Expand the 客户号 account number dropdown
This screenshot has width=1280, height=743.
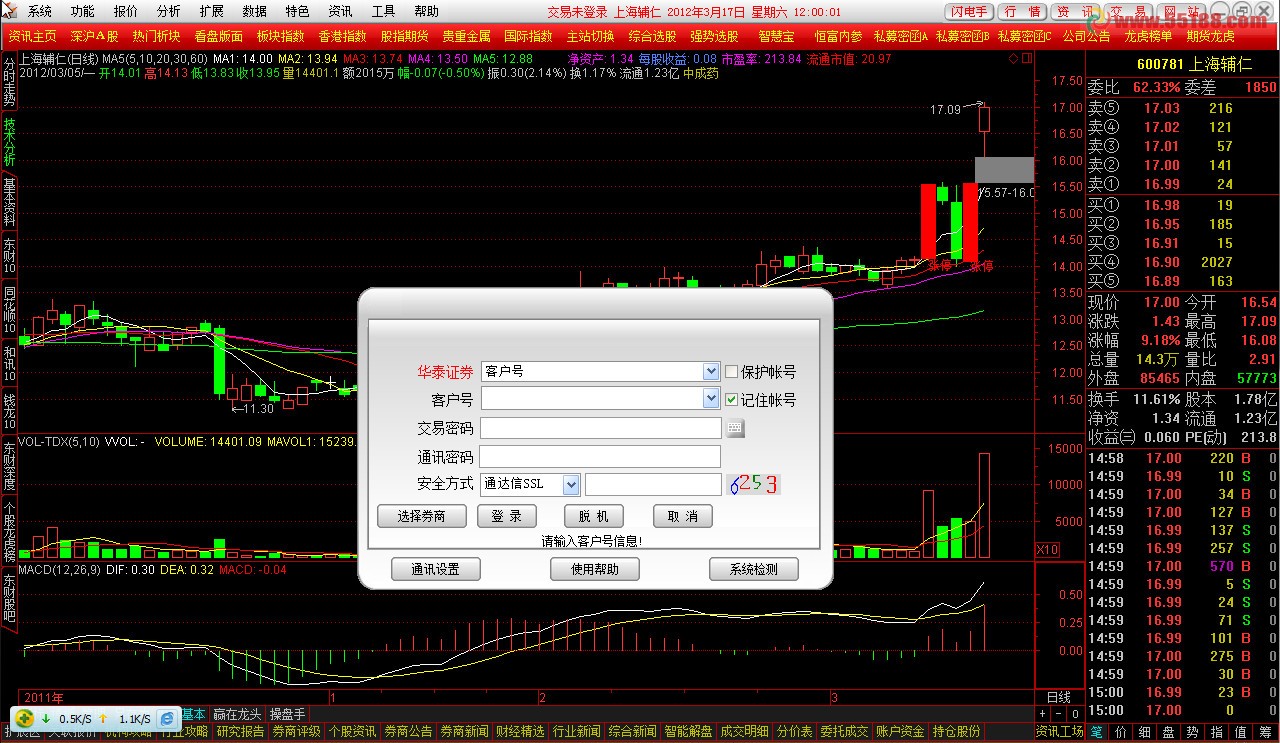click(x=711, y=398)
